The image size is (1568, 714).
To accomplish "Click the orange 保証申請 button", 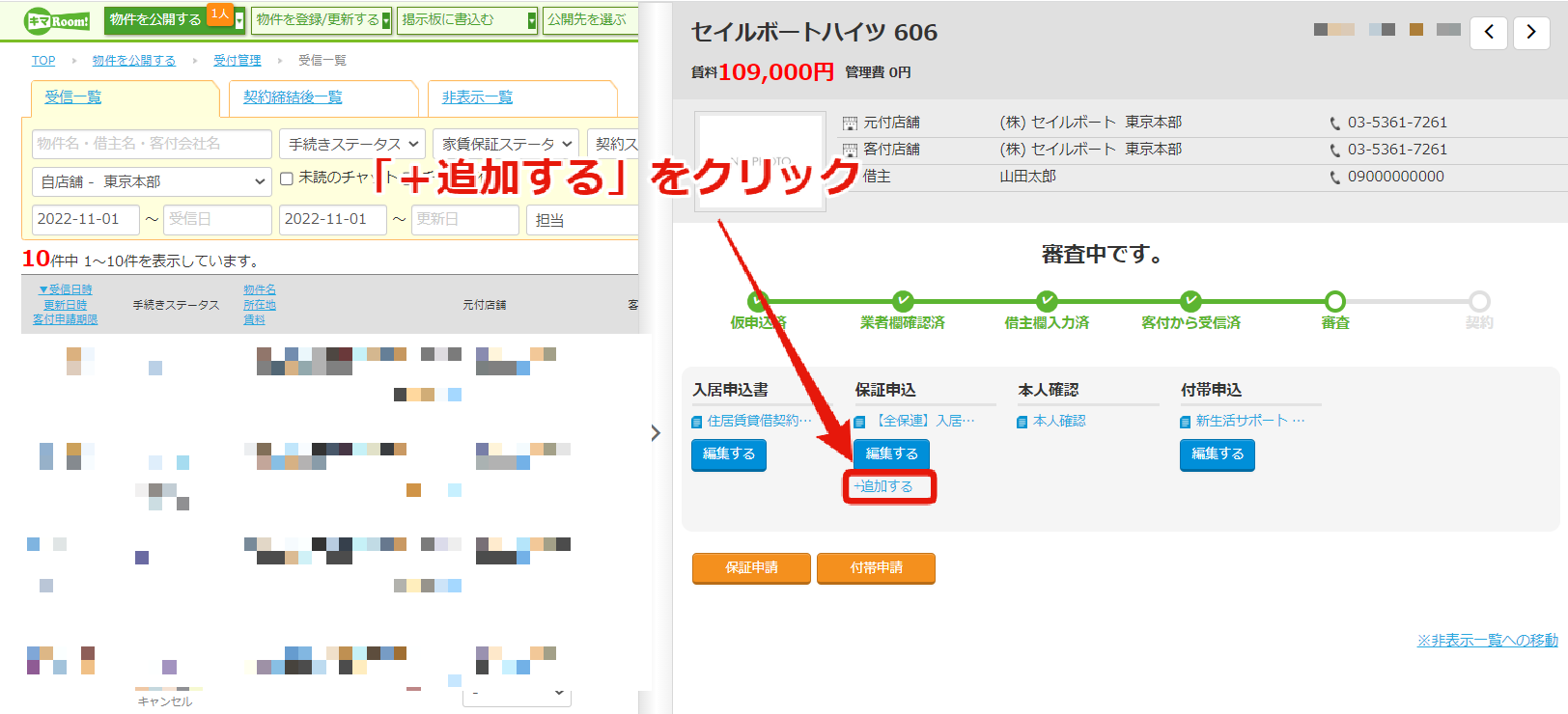I will click(x=752, y=568).
